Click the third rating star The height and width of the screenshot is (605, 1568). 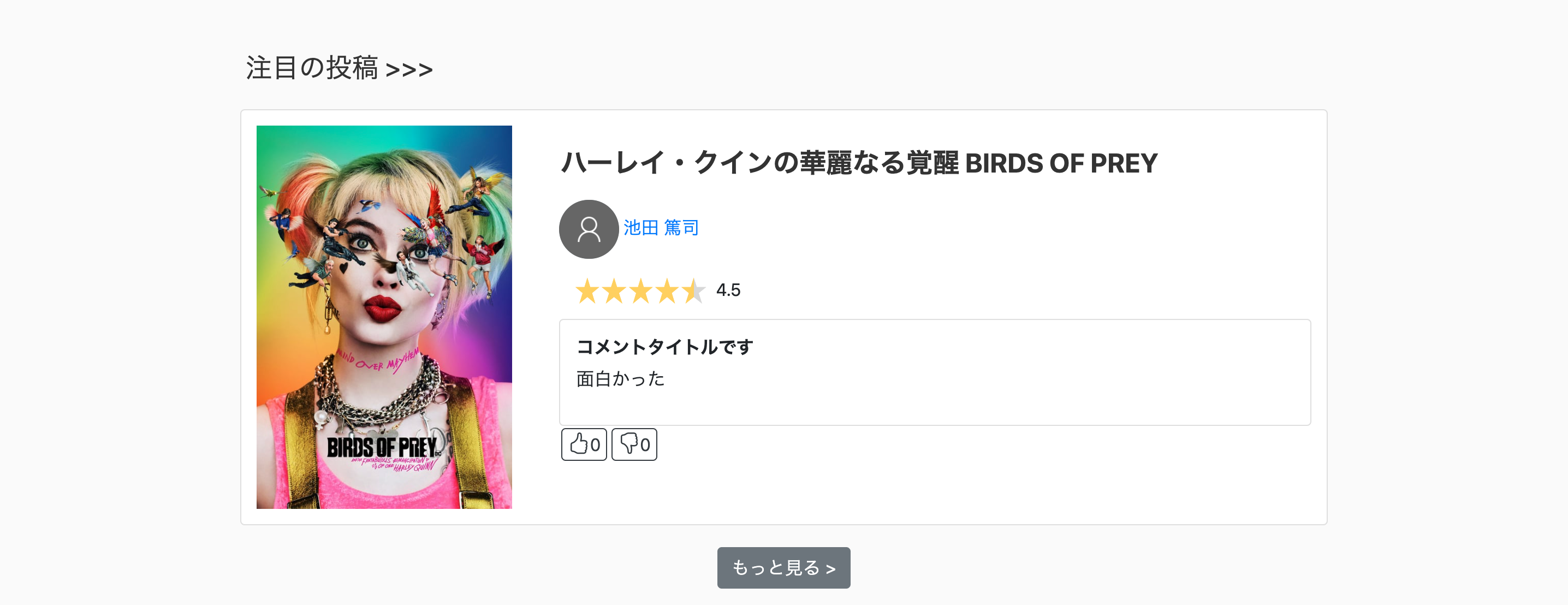coord(641,291)
